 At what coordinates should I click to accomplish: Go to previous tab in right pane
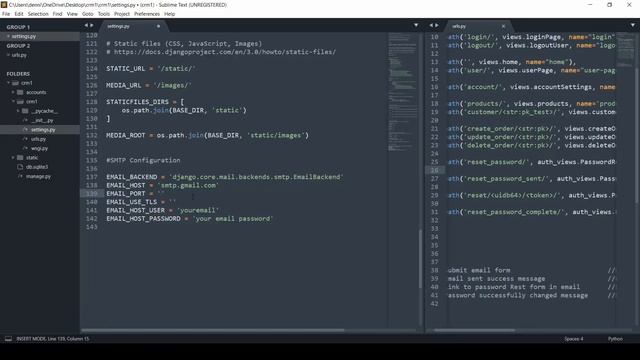click(431, 25)
